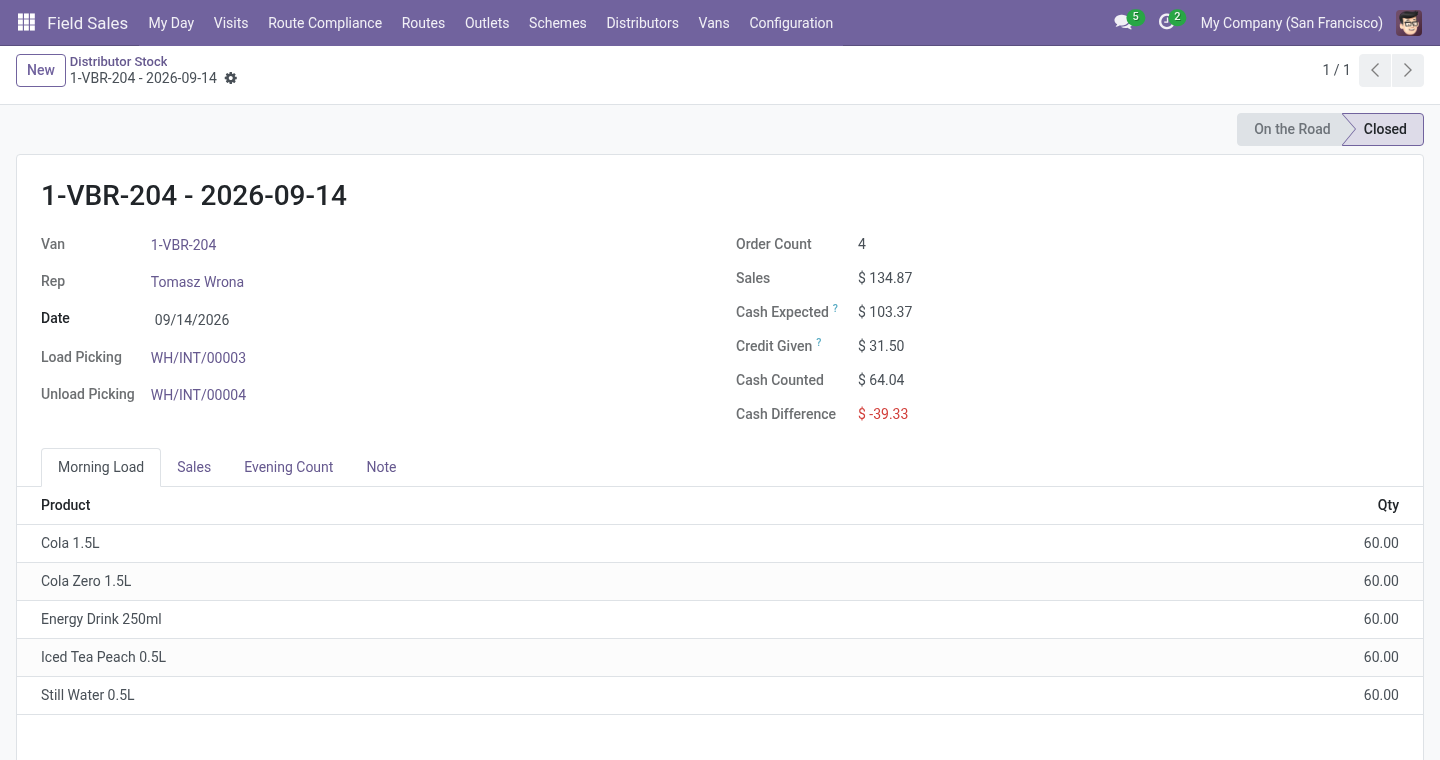The image size is (1440, 760).
Task: Select Iced Tea Peach 0.5L row
Action: 720,657
